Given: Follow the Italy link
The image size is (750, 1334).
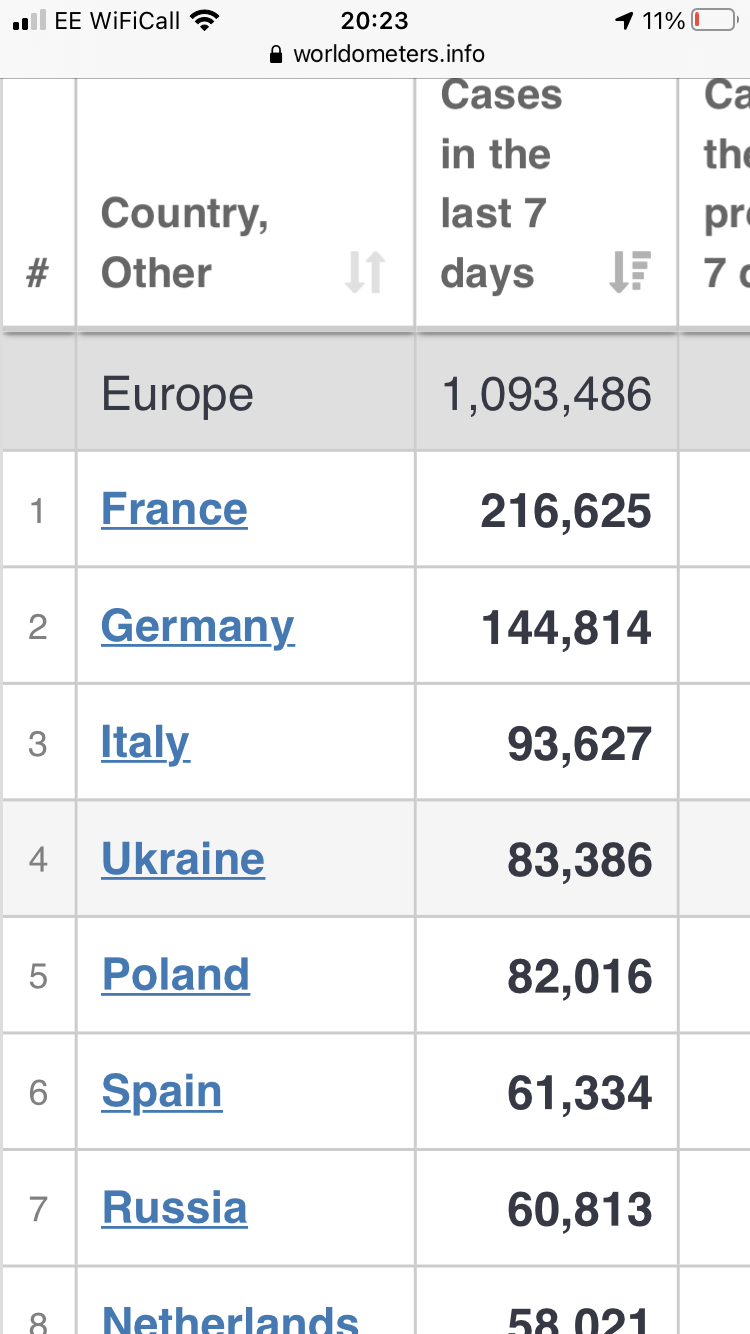Looking at the screenshot, I should click(x=145, y=743).
